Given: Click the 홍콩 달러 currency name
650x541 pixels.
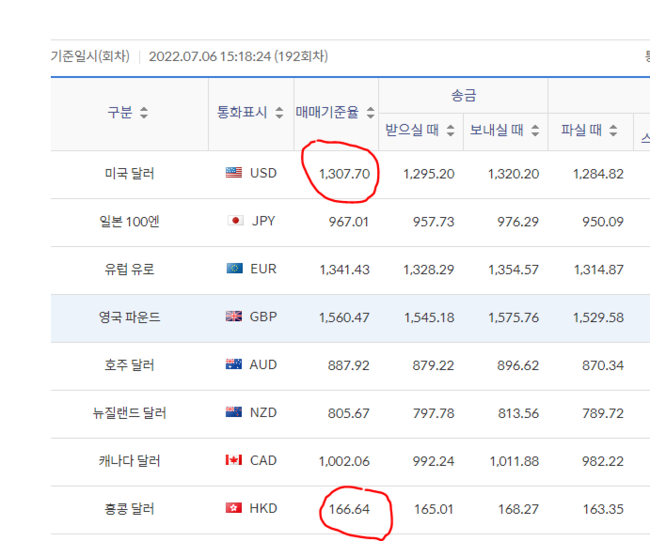Looking at the screenshot, I should (x=129, y=510).
